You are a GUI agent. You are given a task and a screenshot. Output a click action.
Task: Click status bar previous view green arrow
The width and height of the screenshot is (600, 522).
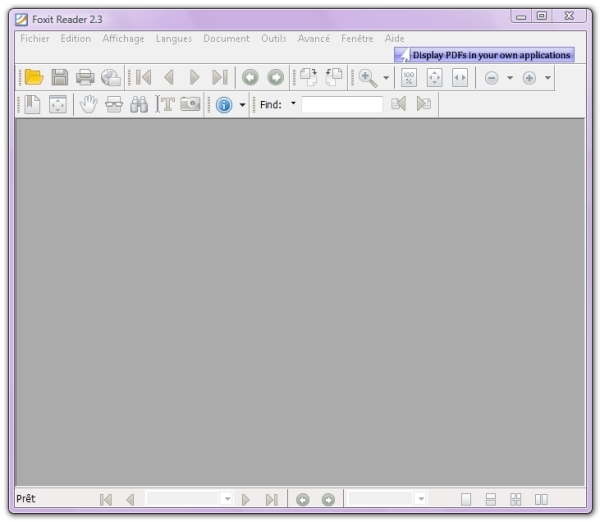pos(303,499)
